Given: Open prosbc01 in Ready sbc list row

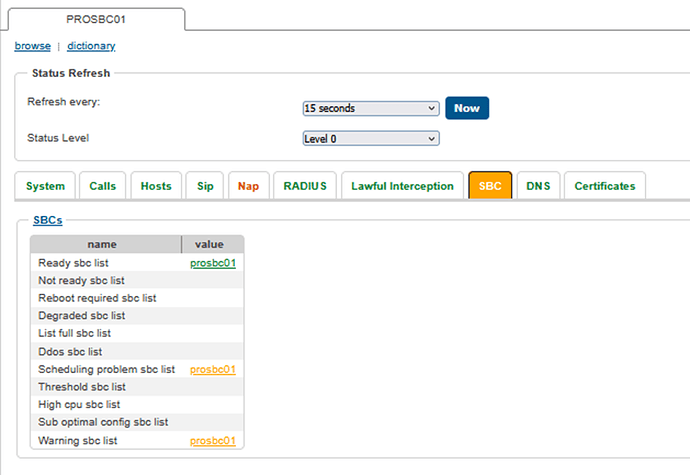Looking at the screenshot, I should (213, 263).
